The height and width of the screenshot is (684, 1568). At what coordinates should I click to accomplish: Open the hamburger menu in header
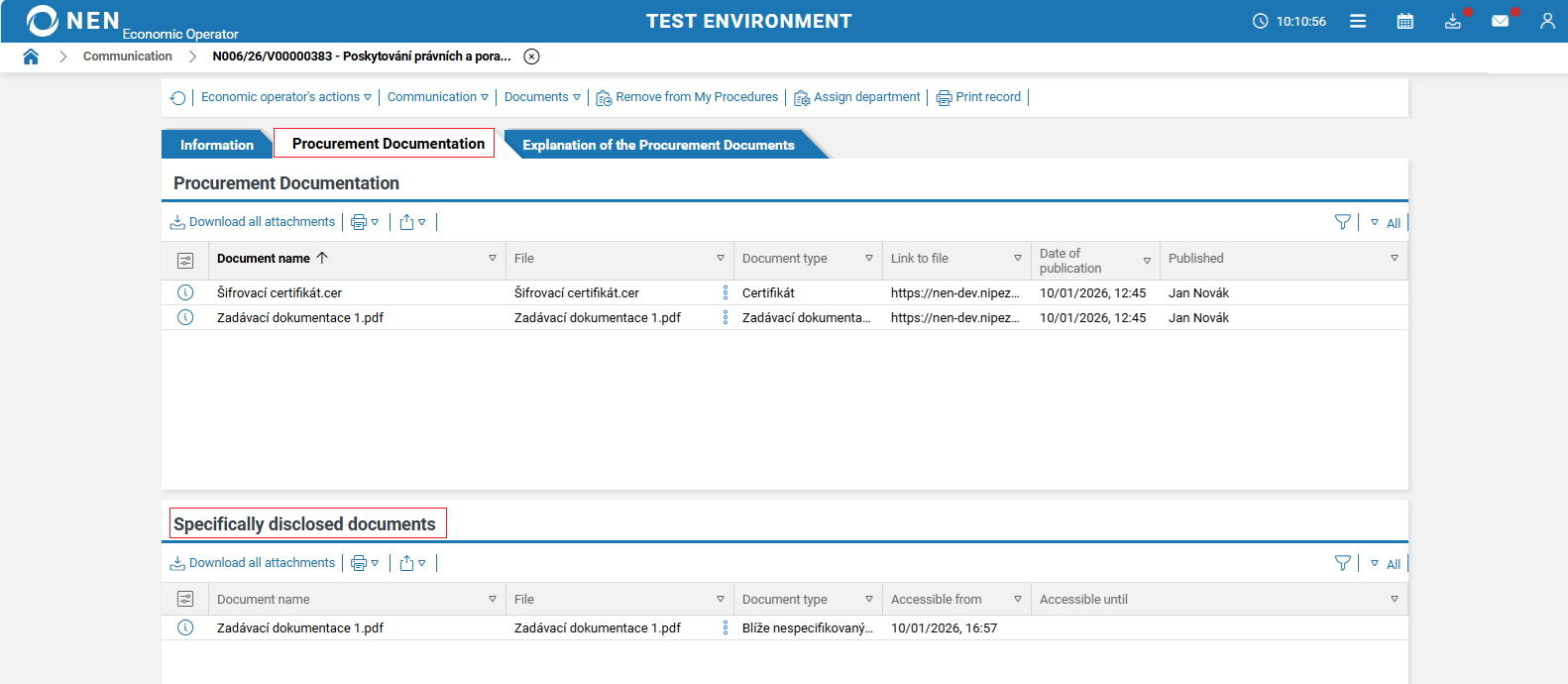coord(1358,21)
